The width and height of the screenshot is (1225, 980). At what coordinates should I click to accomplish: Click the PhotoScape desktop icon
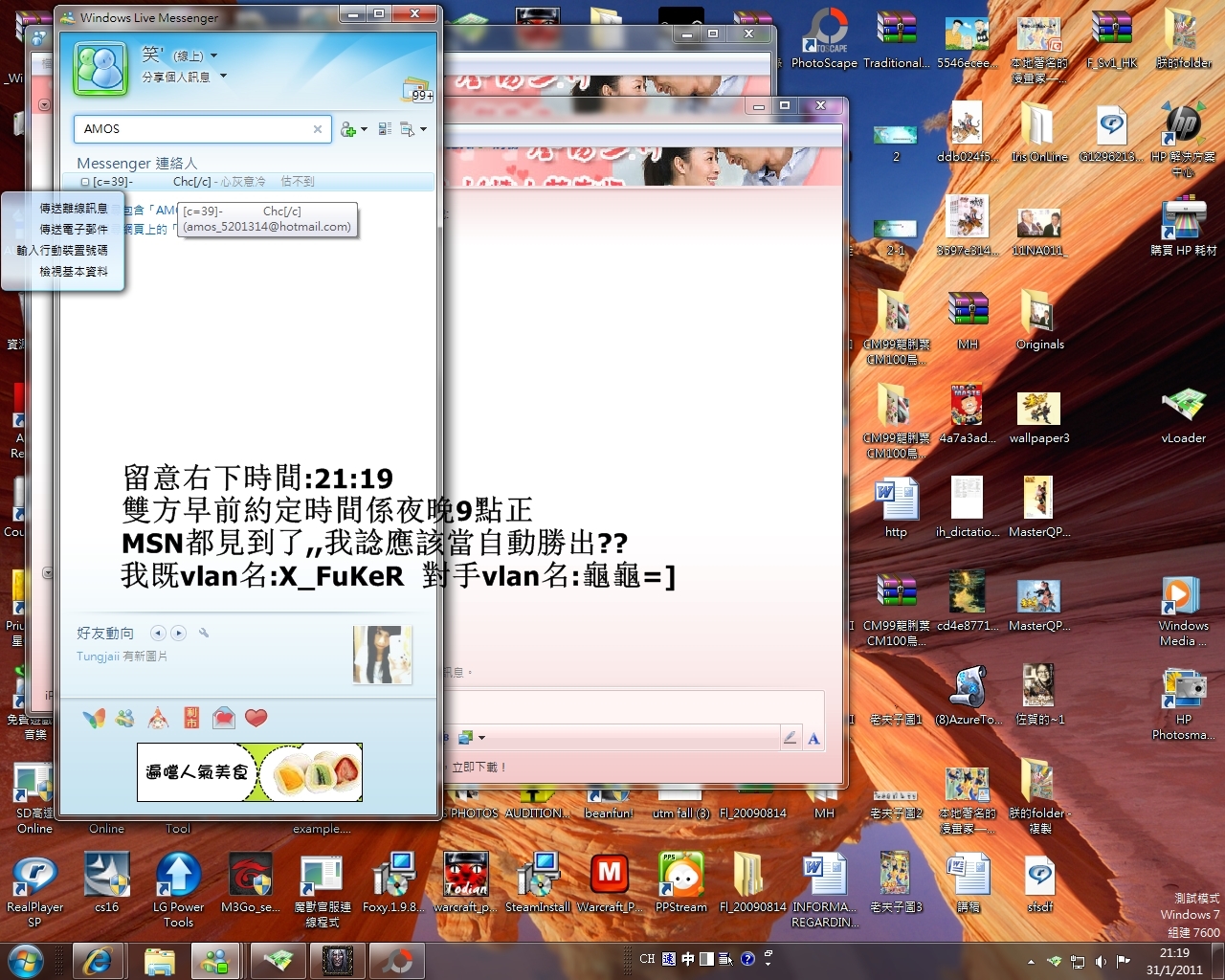pyautogui.click(x=824, y=33)
